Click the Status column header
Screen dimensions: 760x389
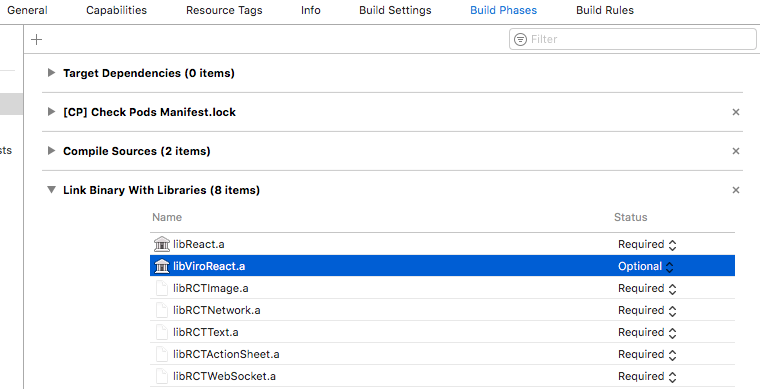pos(631,217)
